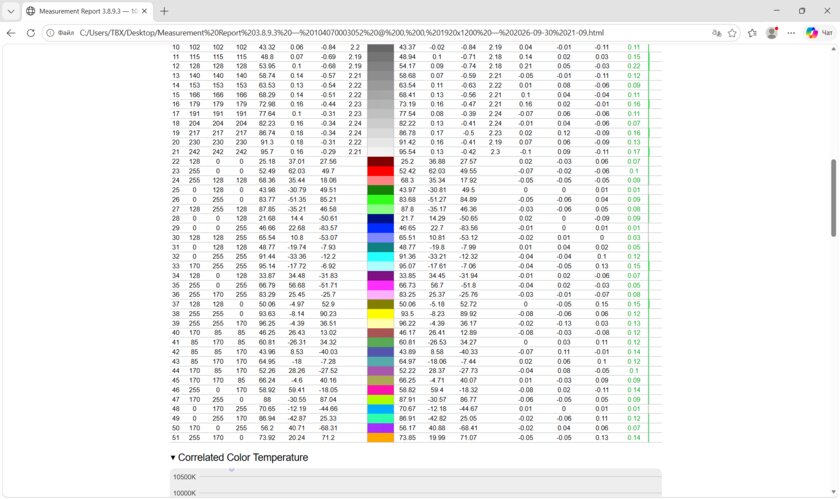840x499 pixels.
Task: Go back to the previous page
Action: [11, 33]
